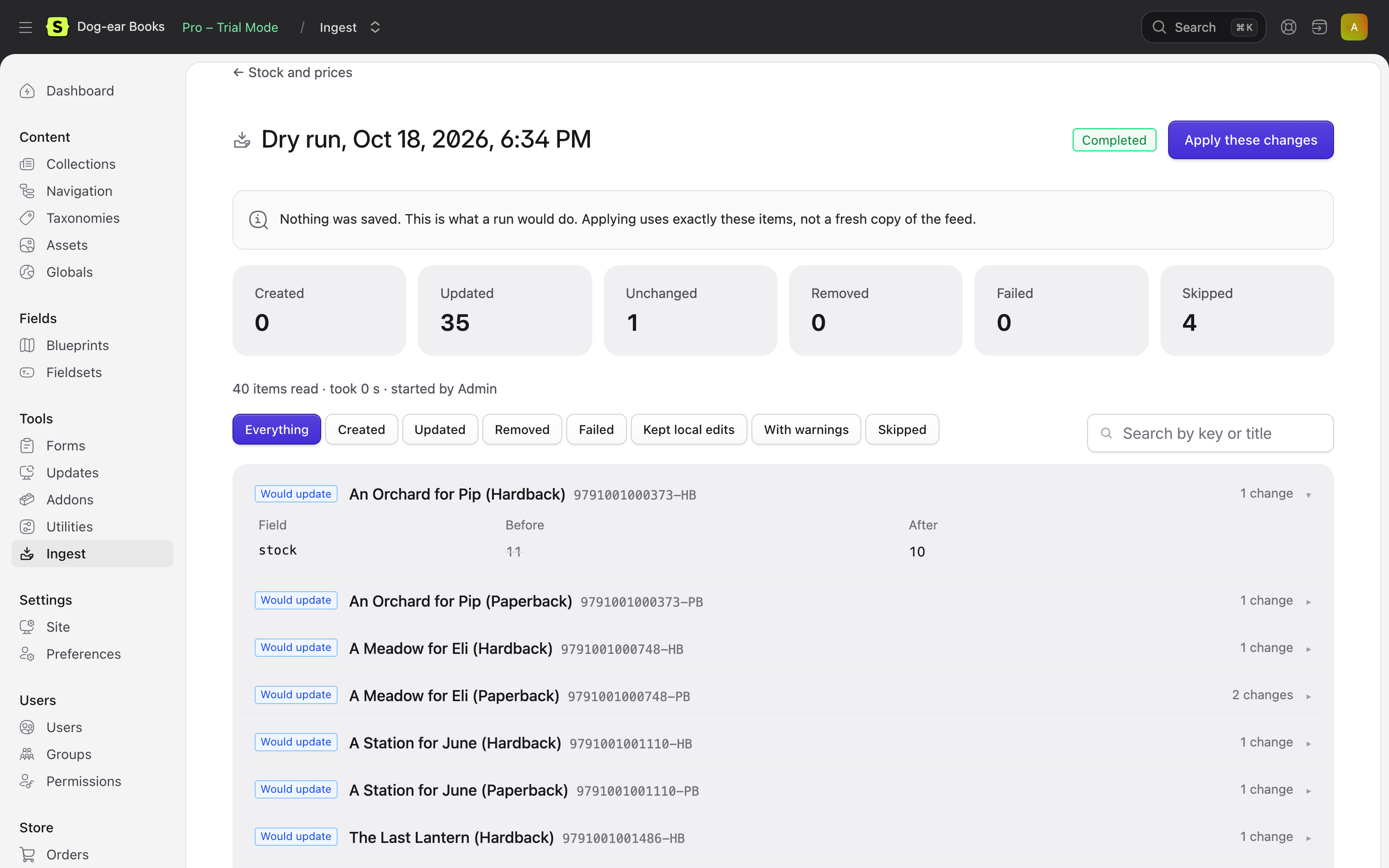Open the Ingest breadcrumb switcher chevrons
The height and width of the screenshot is (868, 1389).
click(x=375, y=27)
